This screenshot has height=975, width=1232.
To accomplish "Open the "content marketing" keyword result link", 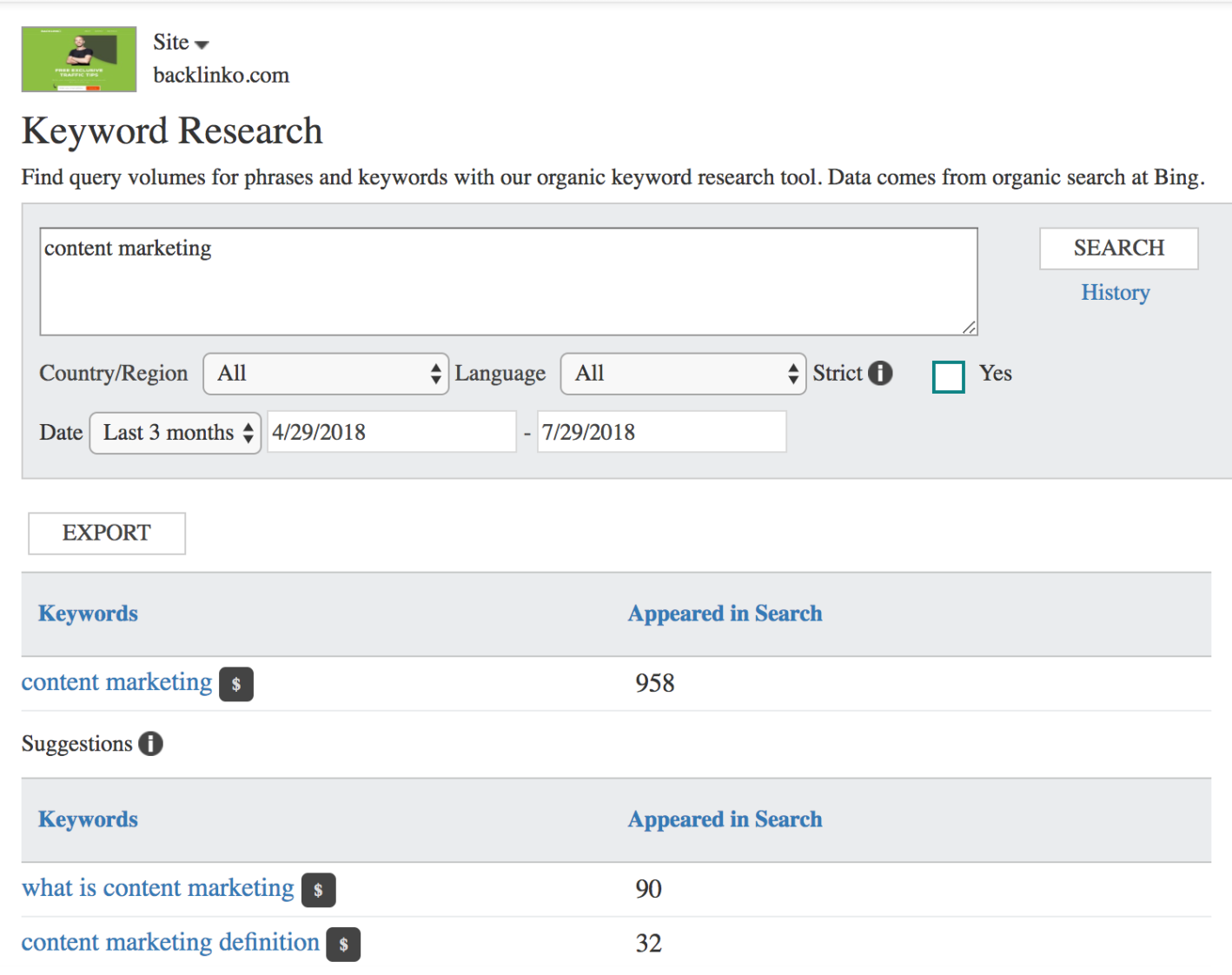I will (x=116, y=683).
